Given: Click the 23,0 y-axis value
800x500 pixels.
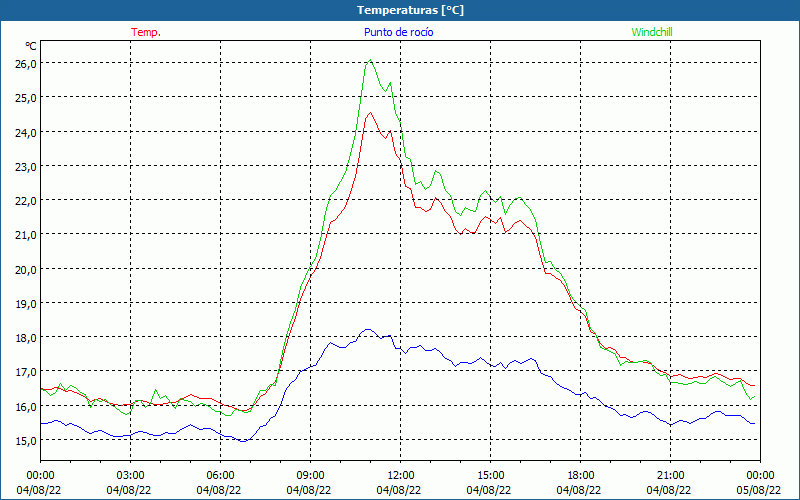Looking at the screenshot, I should tap(27, 166).
